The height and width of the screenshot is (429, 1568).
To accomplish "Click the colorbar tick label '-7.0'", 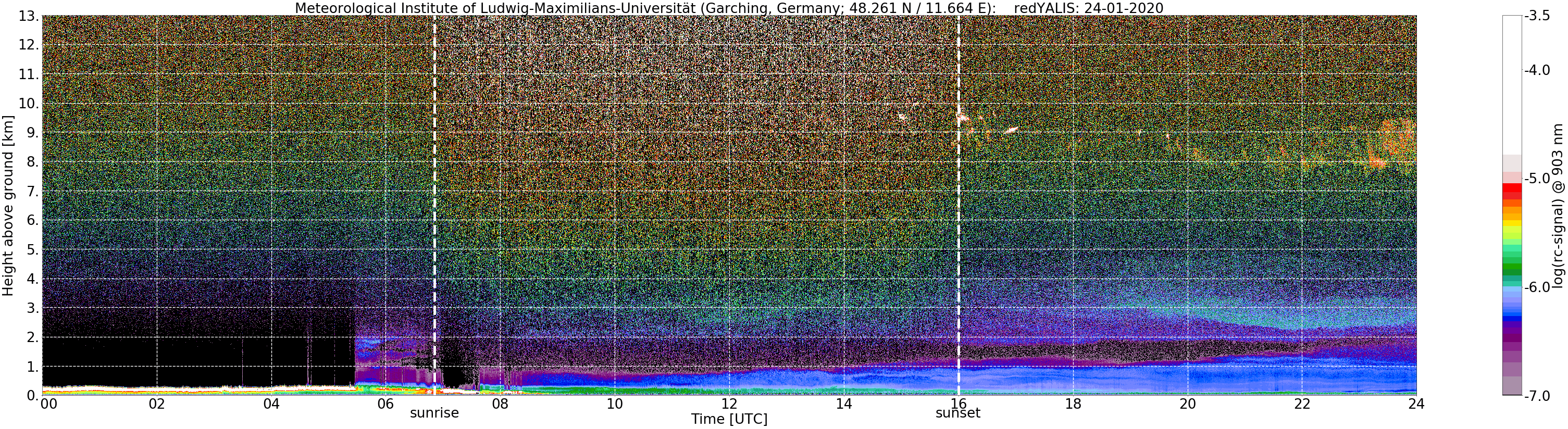I will 1538,396.
